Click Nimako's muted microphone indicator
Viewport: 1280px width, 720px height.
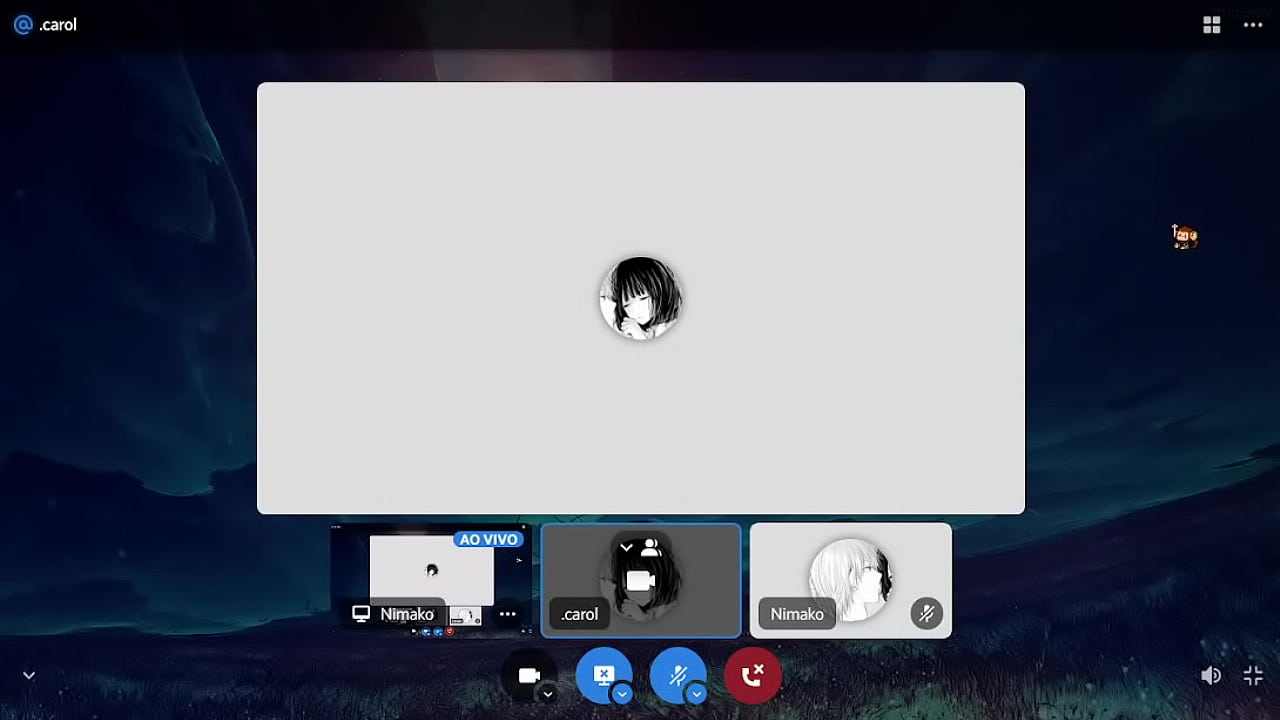[926, 613]
